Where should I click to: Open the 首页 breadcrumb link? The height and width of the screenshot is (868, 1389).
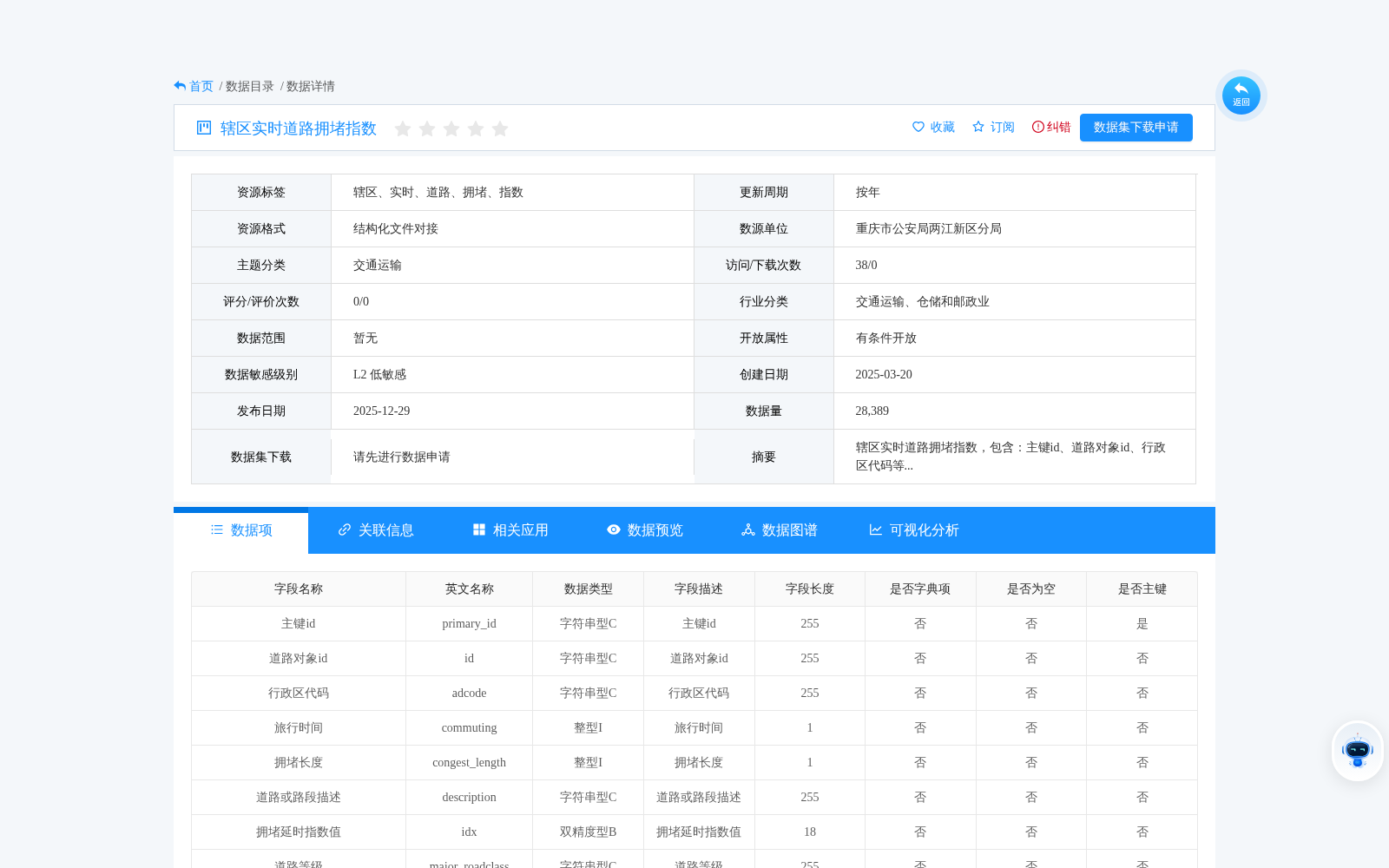(201, 86)
